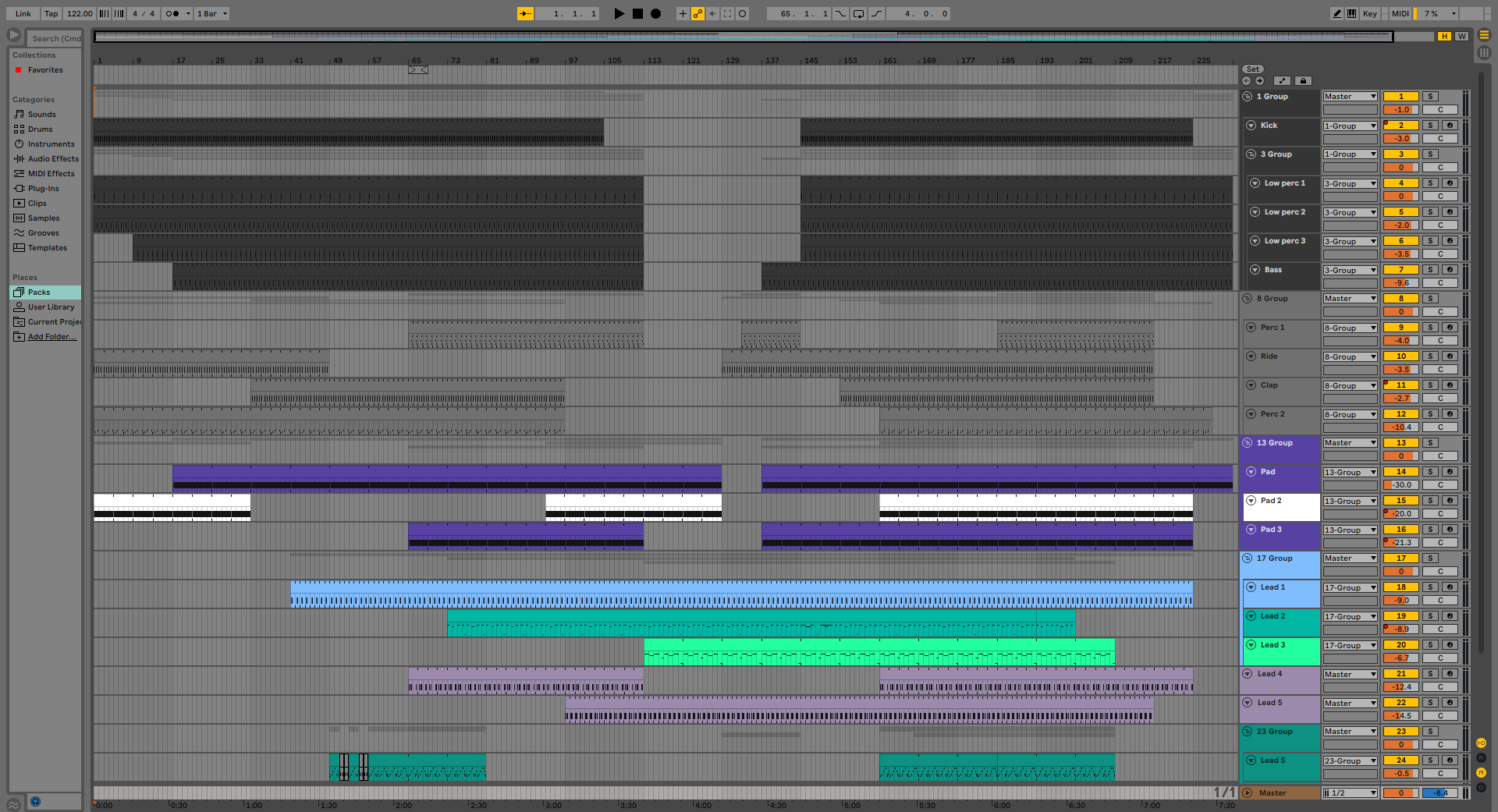This screenshot has height=812, width=1498.
Task: Toggle the Computer MIDI Keyboard icon
Action: click(x=1351, y=13)
